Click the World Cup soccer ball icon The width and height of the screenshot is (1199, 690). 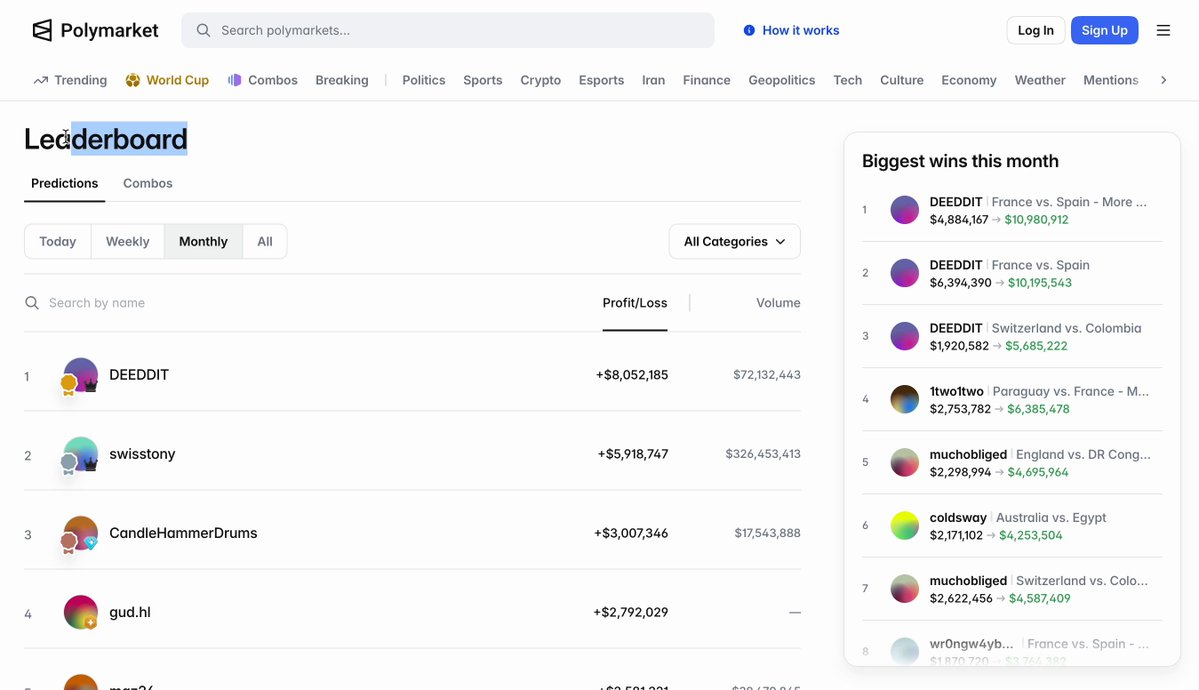[x=133, y=80]
